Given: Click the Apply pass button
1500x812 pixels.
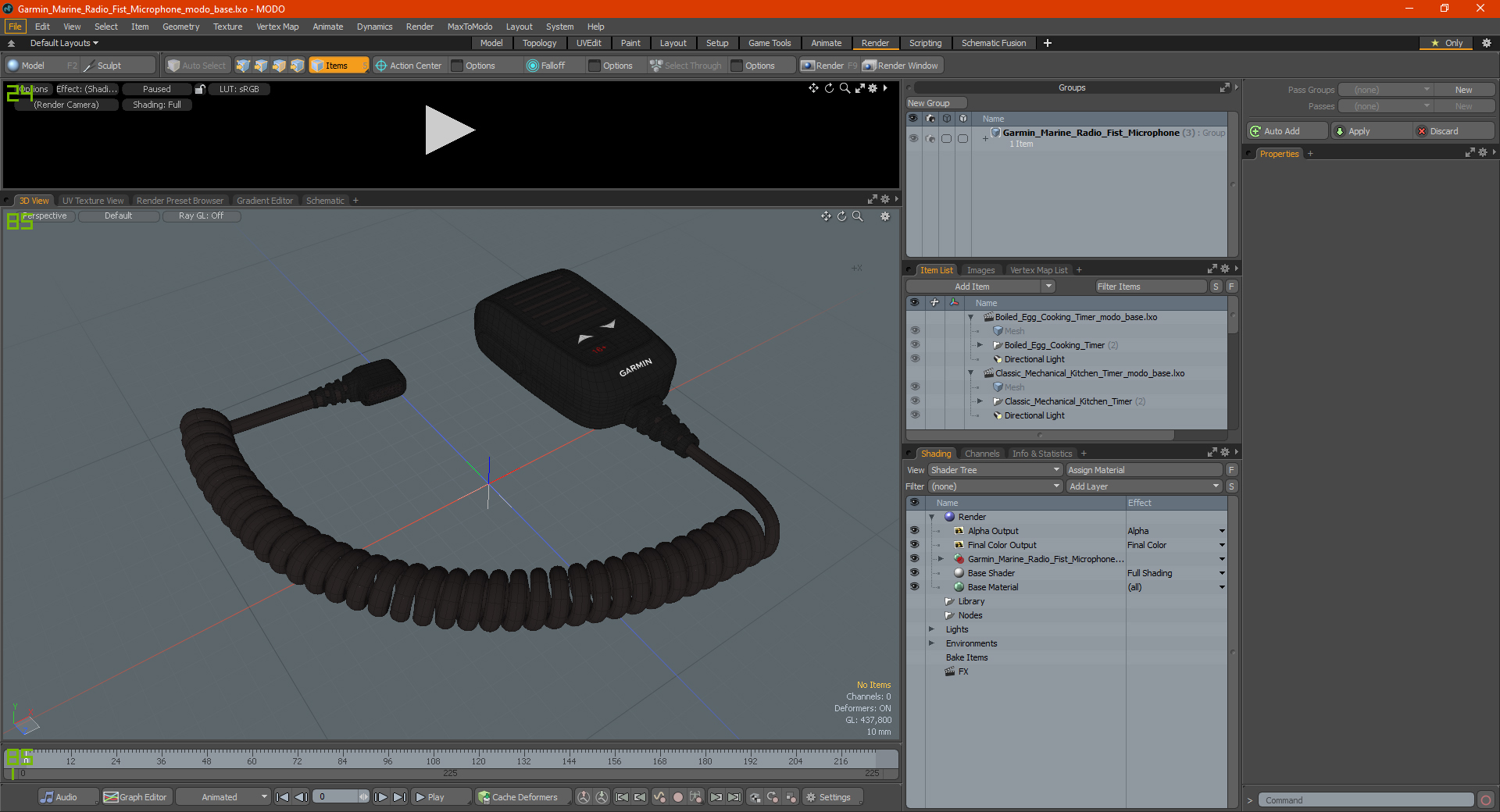Looking at the screenshot, I should click(1371, 131).
